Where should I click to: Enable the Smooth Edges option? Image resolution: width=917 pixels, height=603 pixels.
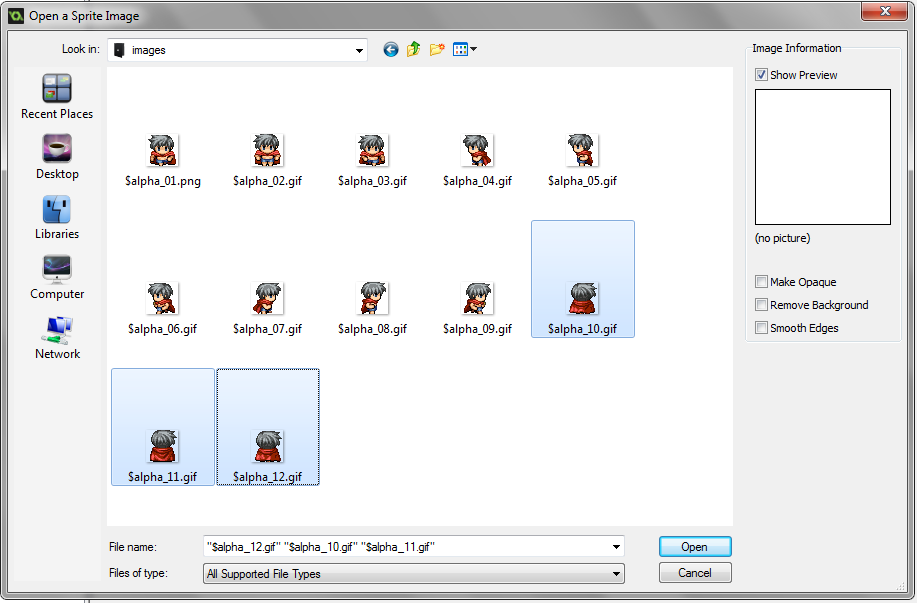click(x=761, y=327)
